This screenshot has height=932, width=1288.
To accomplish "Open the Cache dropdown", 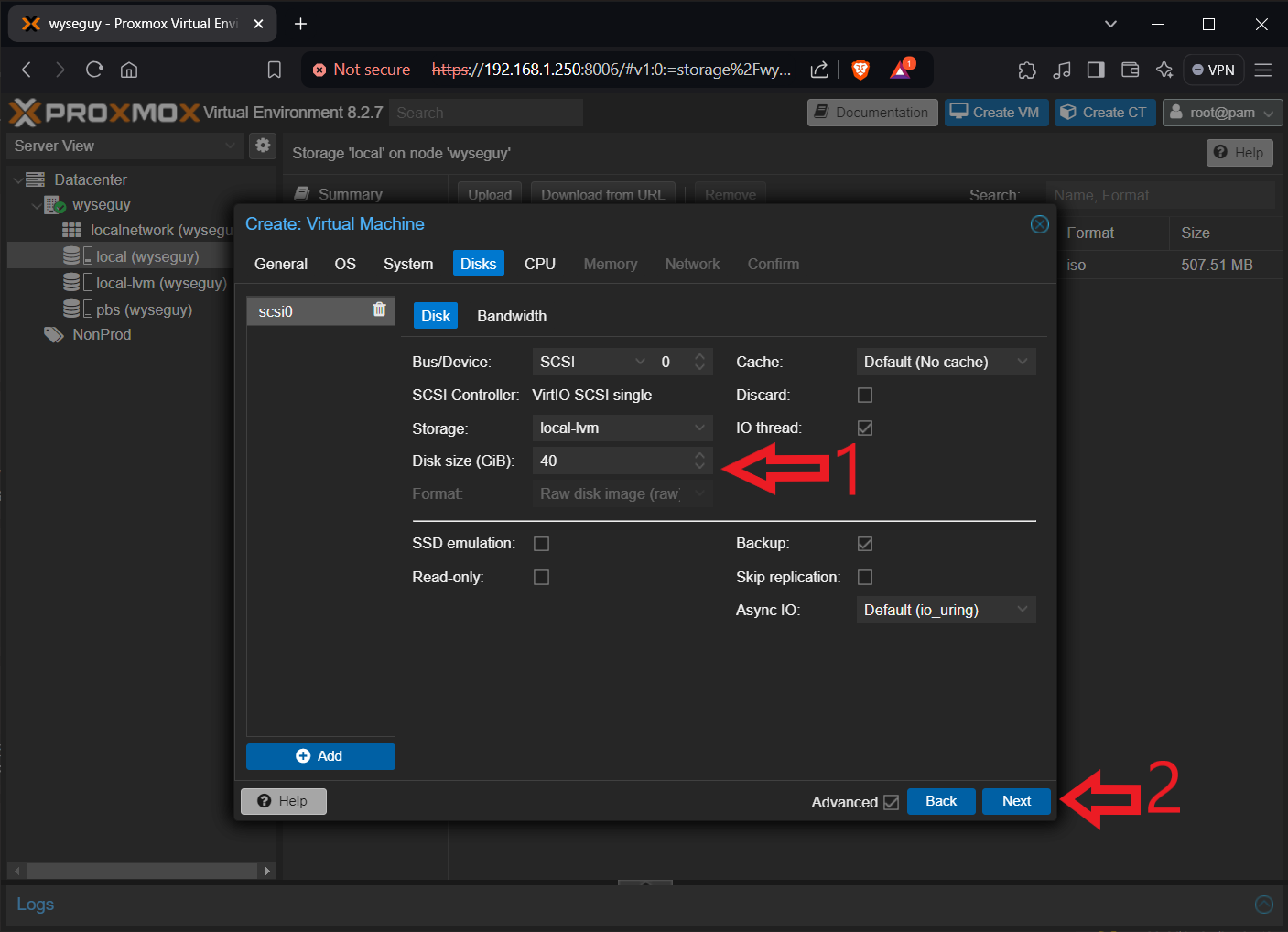I will tap(1023, 362).
